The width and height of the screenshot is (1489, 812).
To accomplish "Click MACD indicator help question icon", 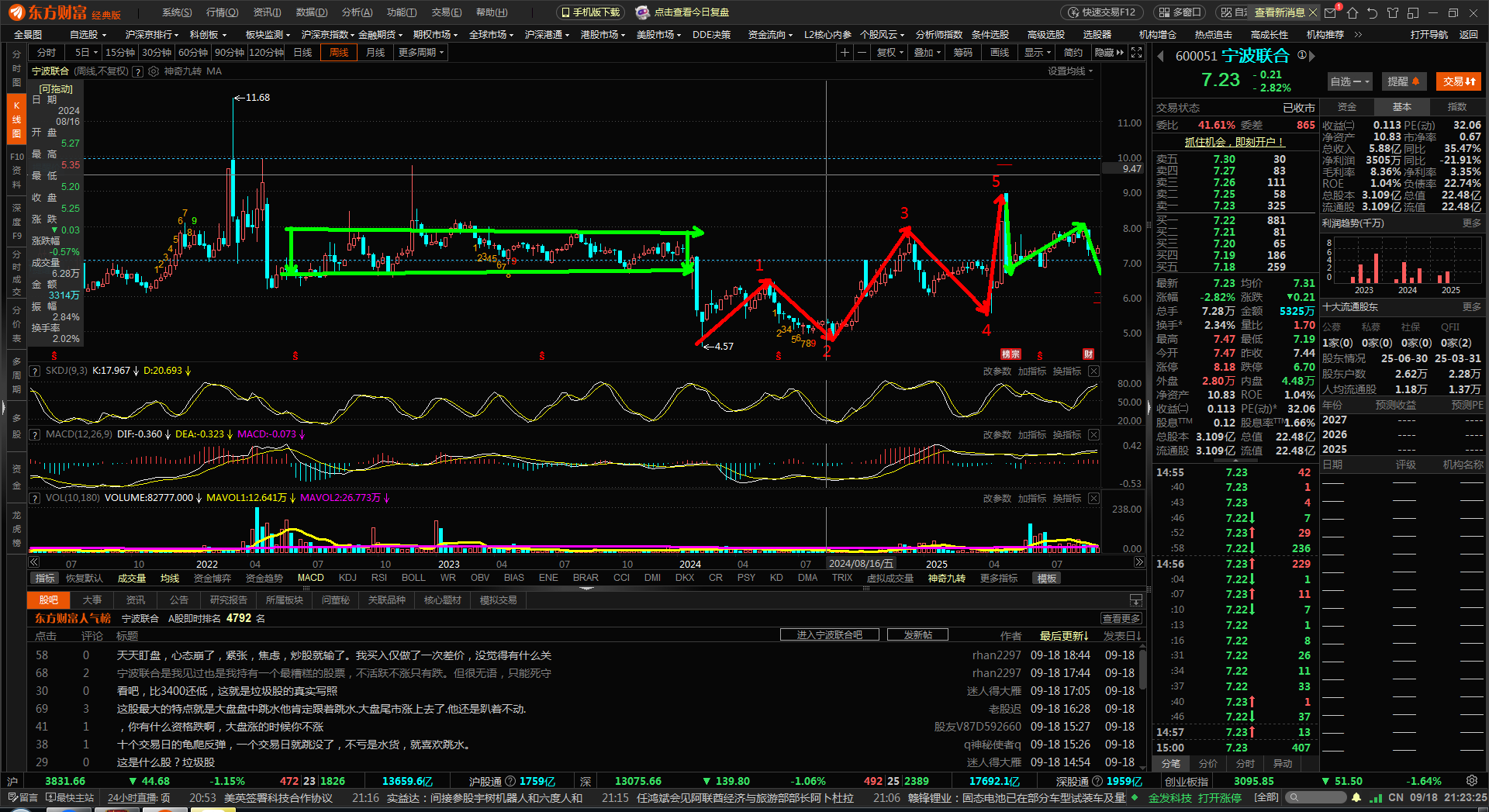I will (x=35, y=434).
